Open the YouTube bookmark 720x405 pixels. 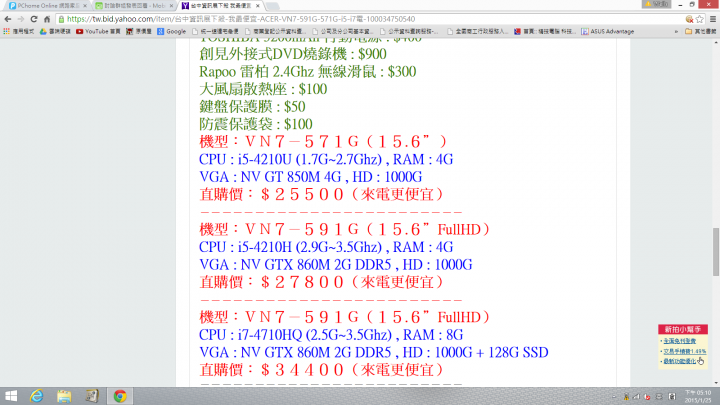point(98,31)
